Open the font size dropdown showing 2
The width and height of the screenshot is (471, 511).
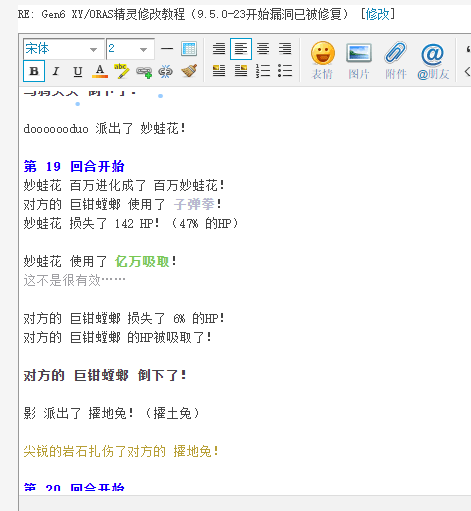(130, 49)
